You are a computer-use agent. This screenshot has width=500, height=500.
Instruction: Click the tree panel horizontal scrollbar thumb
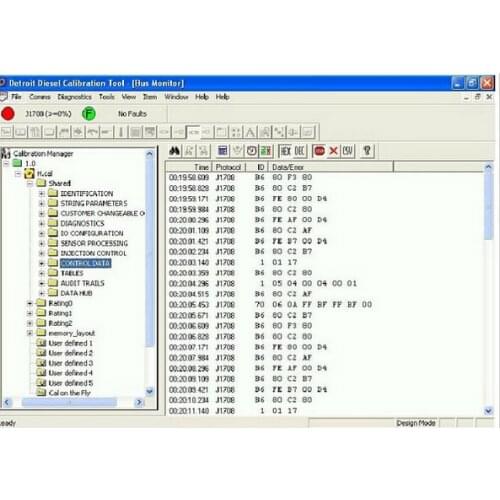[69, 403]
